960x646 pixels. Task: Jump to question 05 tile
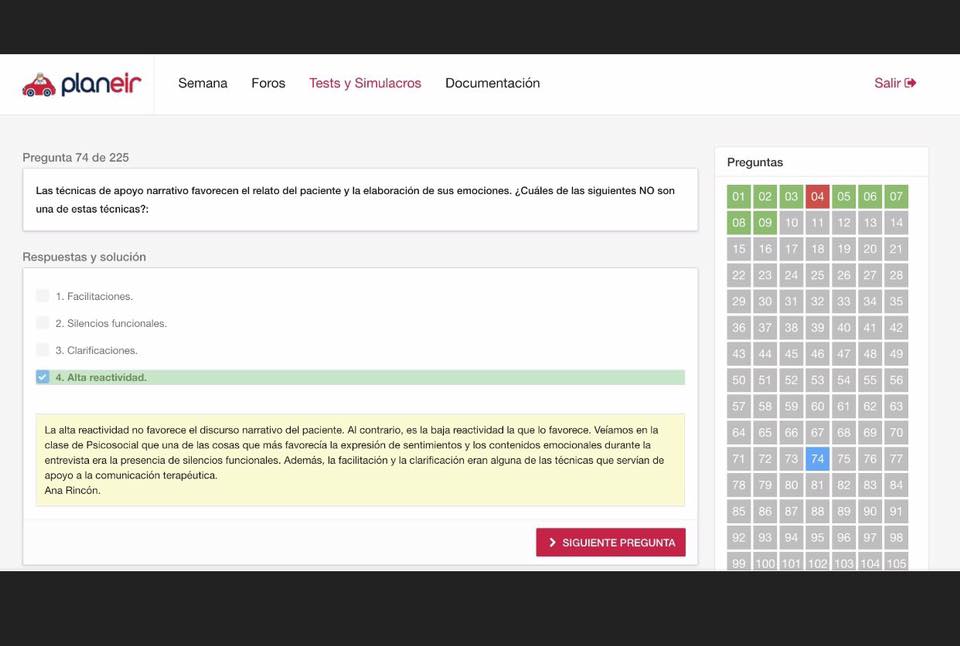[x=844, y=197]
